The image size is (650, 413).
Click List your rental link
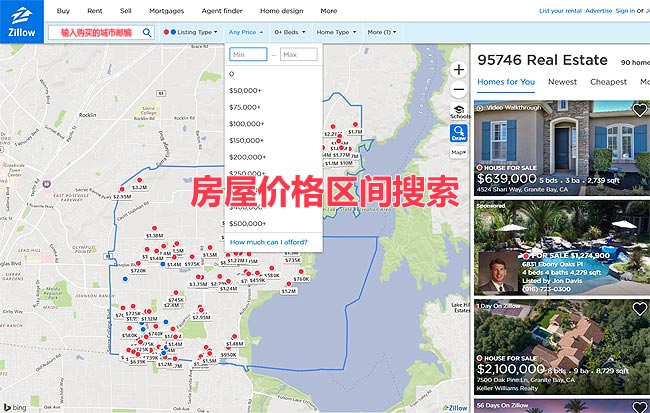coord(560,11)
